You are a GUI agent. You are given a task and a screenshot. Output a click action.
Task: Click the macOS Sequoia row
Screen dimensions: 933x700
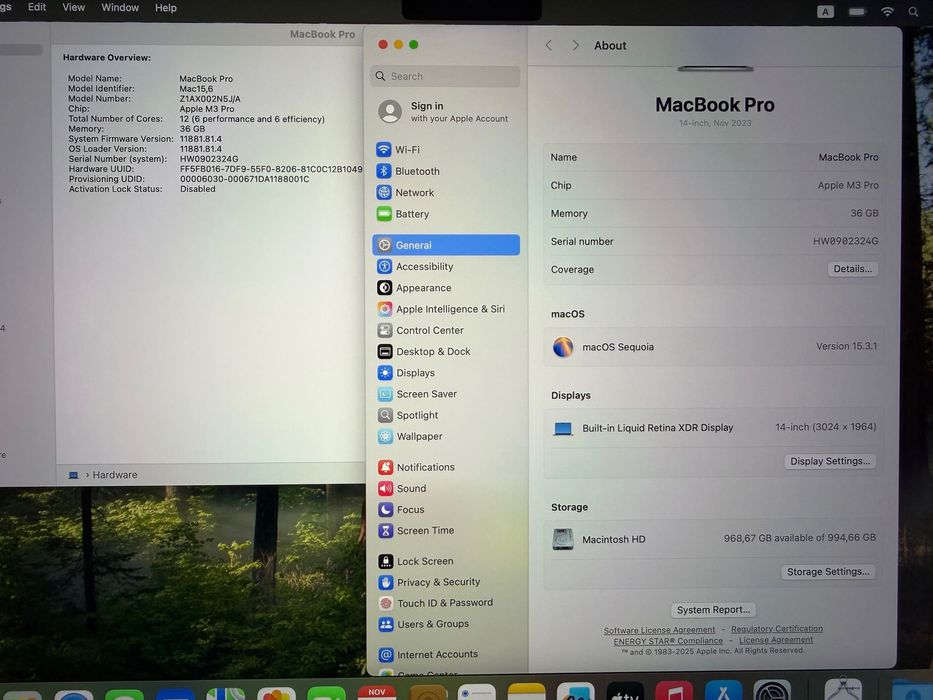tap(713, 346)
